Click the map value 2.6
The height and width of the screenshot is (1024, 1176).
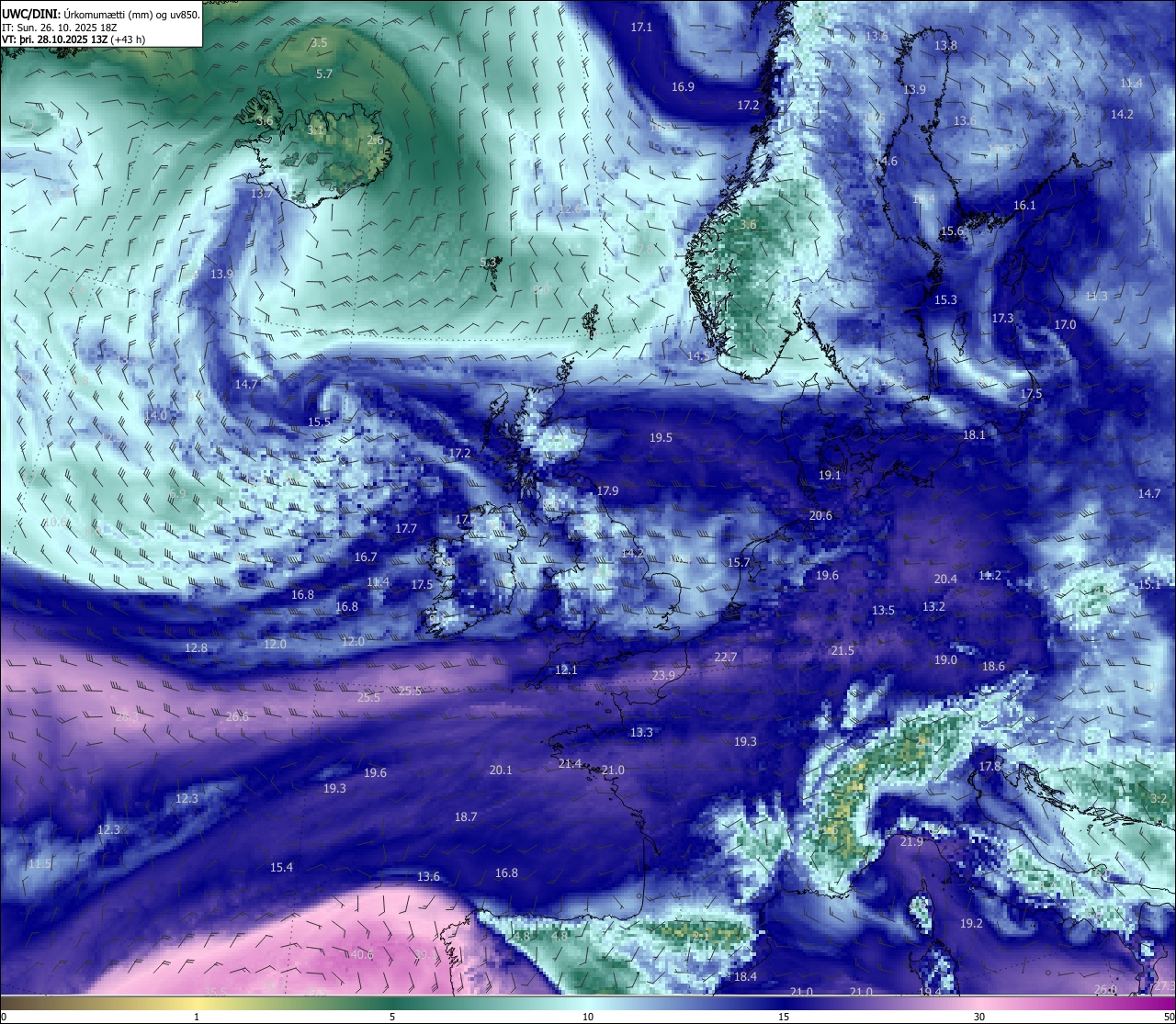pos(375,141)
